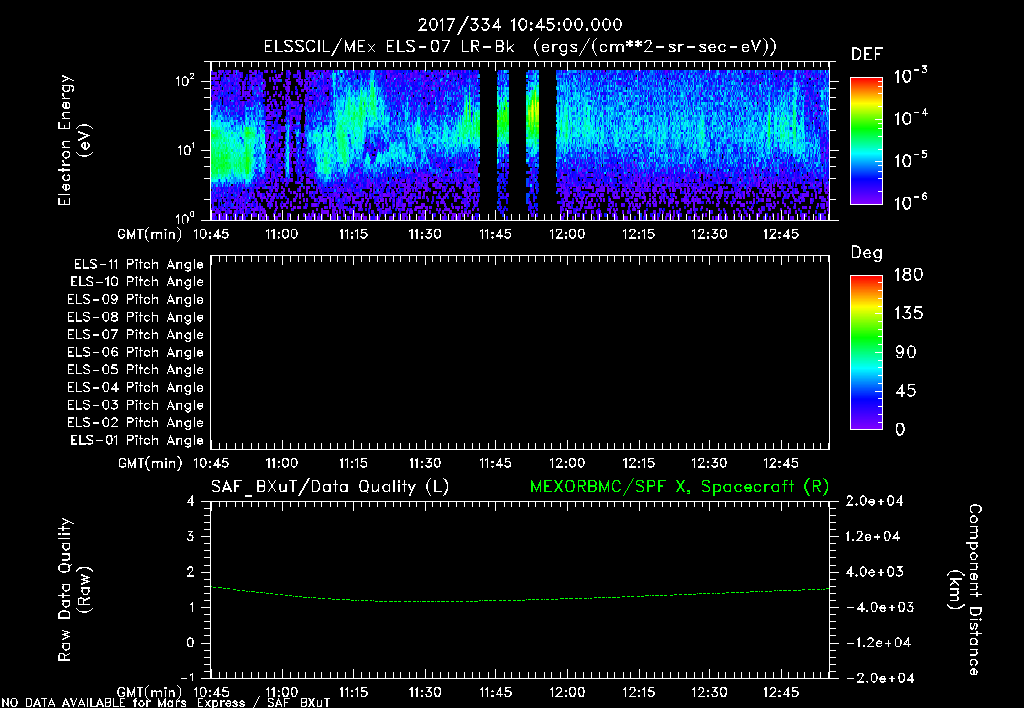Select the ELS-05 Pitch Angle row label

[136, 370]
